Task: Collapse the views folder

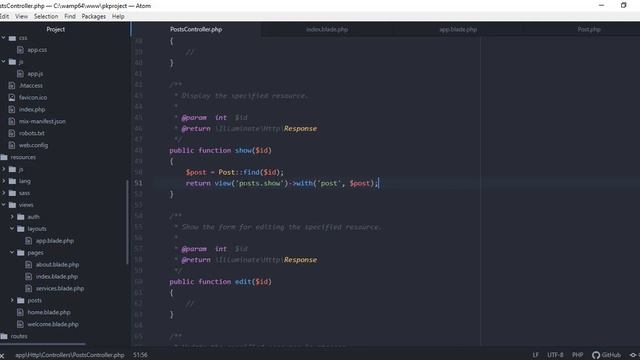Action: coord(4,204)
